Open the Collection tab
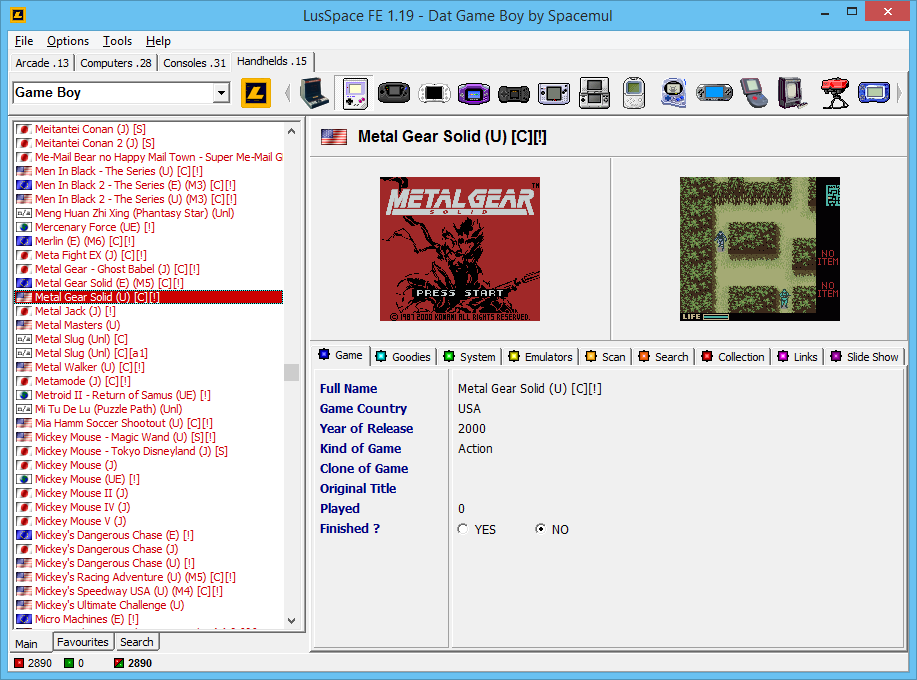Viewport: 917px width, 680px height. click(733, 357)
